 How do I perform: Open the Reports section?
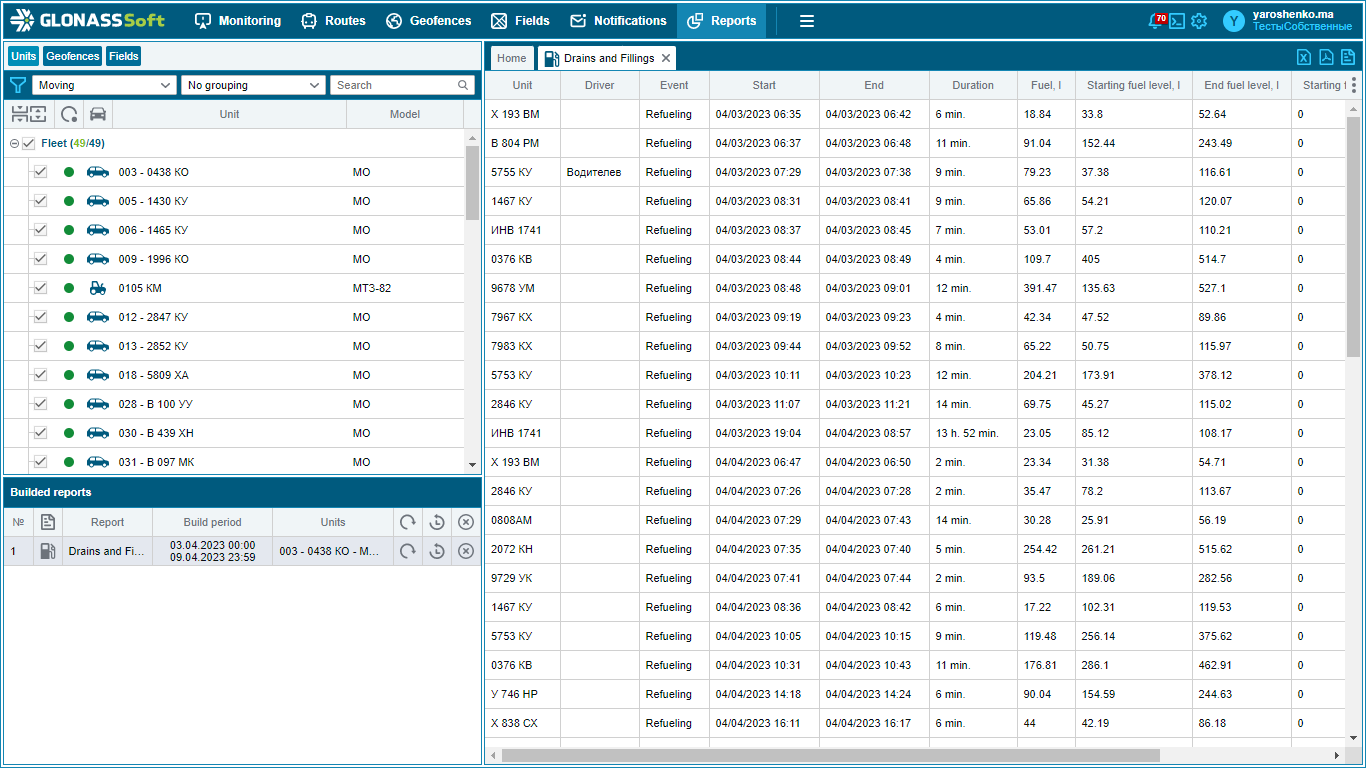coord(721,21)
